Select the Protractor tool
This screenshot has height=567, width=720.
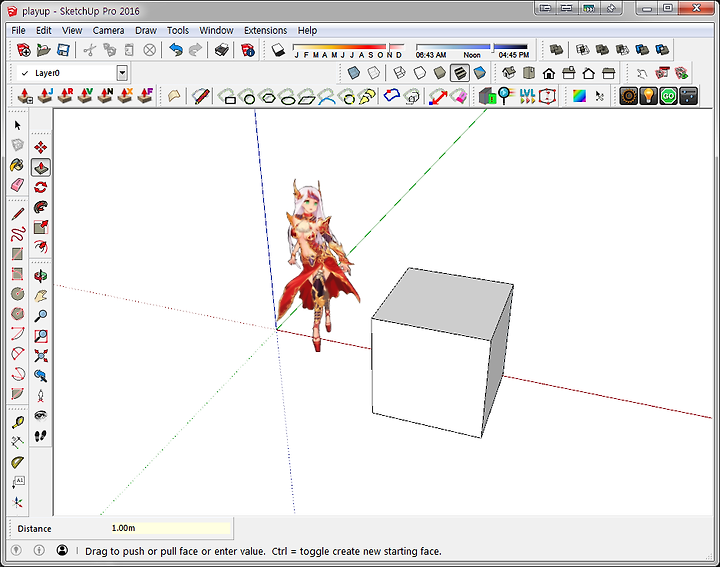point(17,462)
